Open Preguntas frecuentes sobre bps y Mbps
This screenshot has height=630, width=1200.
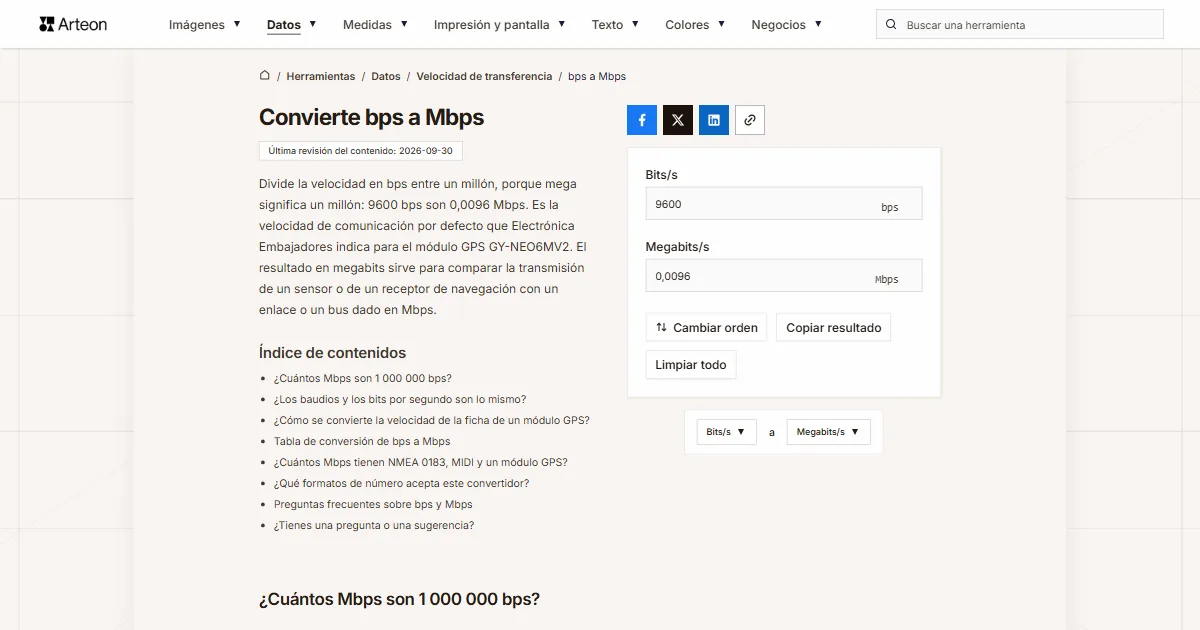pyautogui.click(x=373, y=504)
